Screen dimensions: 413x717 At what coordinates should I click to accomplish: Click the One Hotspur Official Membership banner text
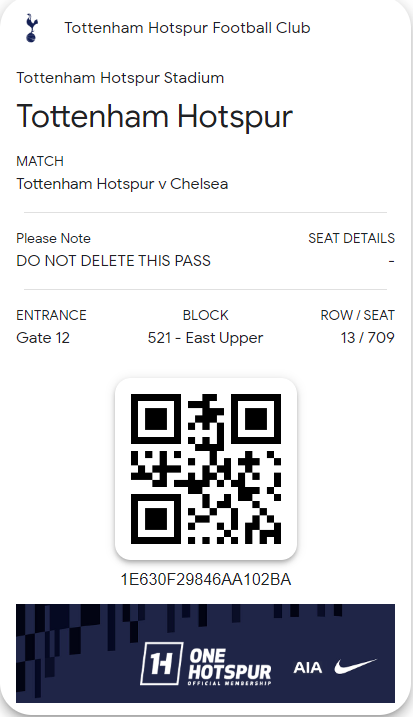(x=230, y=667)
